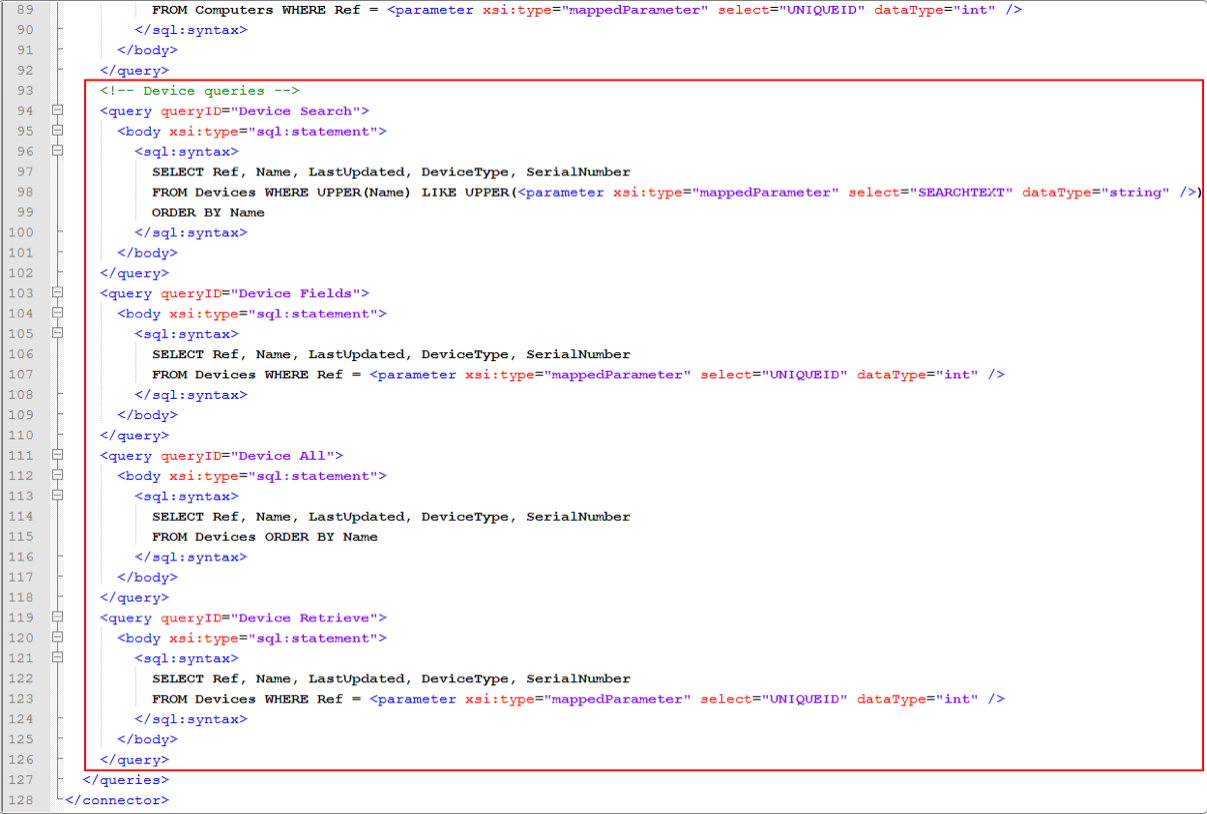
Task: Collapse the sql:syntax fold on line 121
Action: tap(58, 658)
